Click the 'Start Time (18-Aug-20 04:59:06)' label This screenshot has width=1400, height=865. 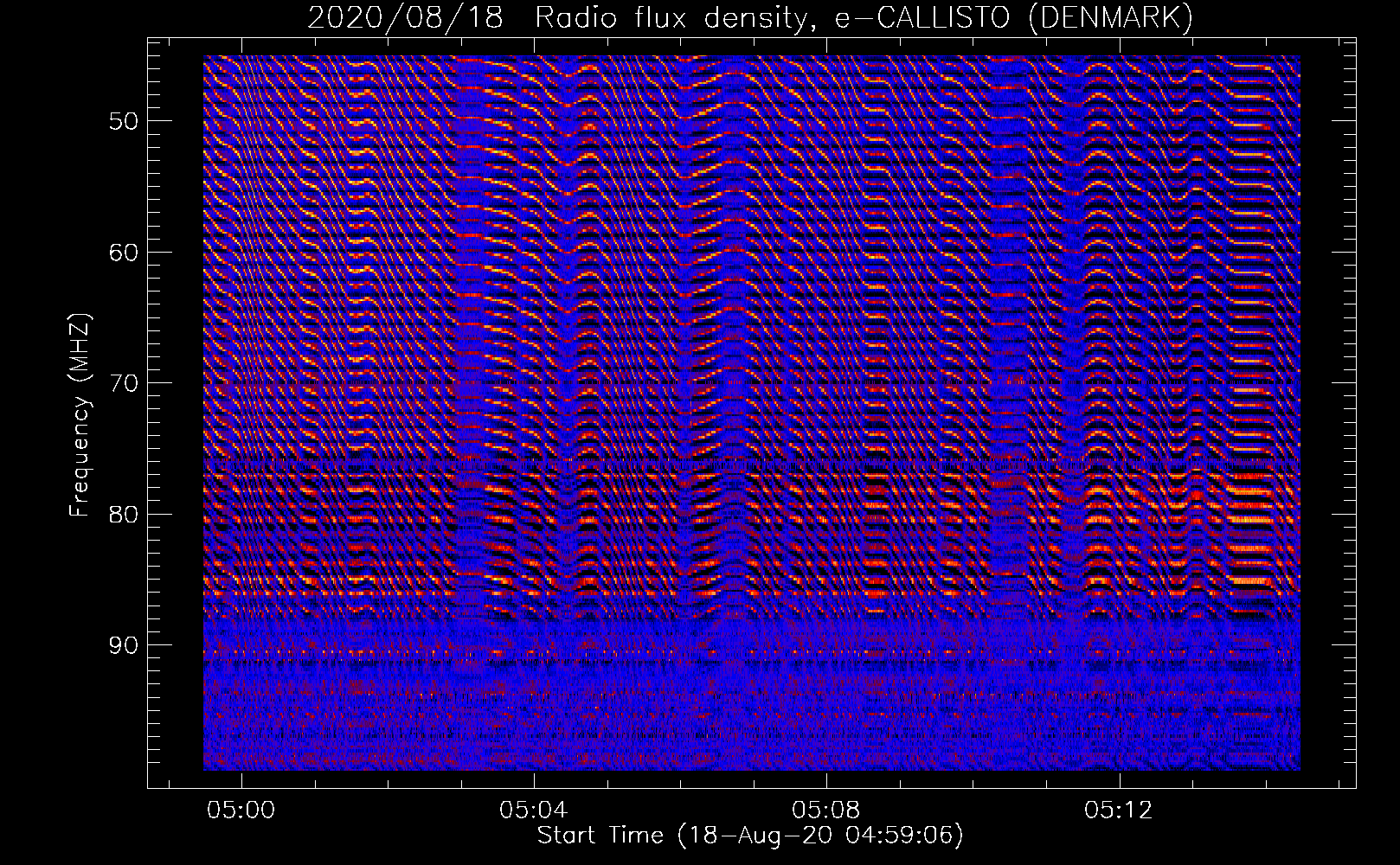[750, 836]
